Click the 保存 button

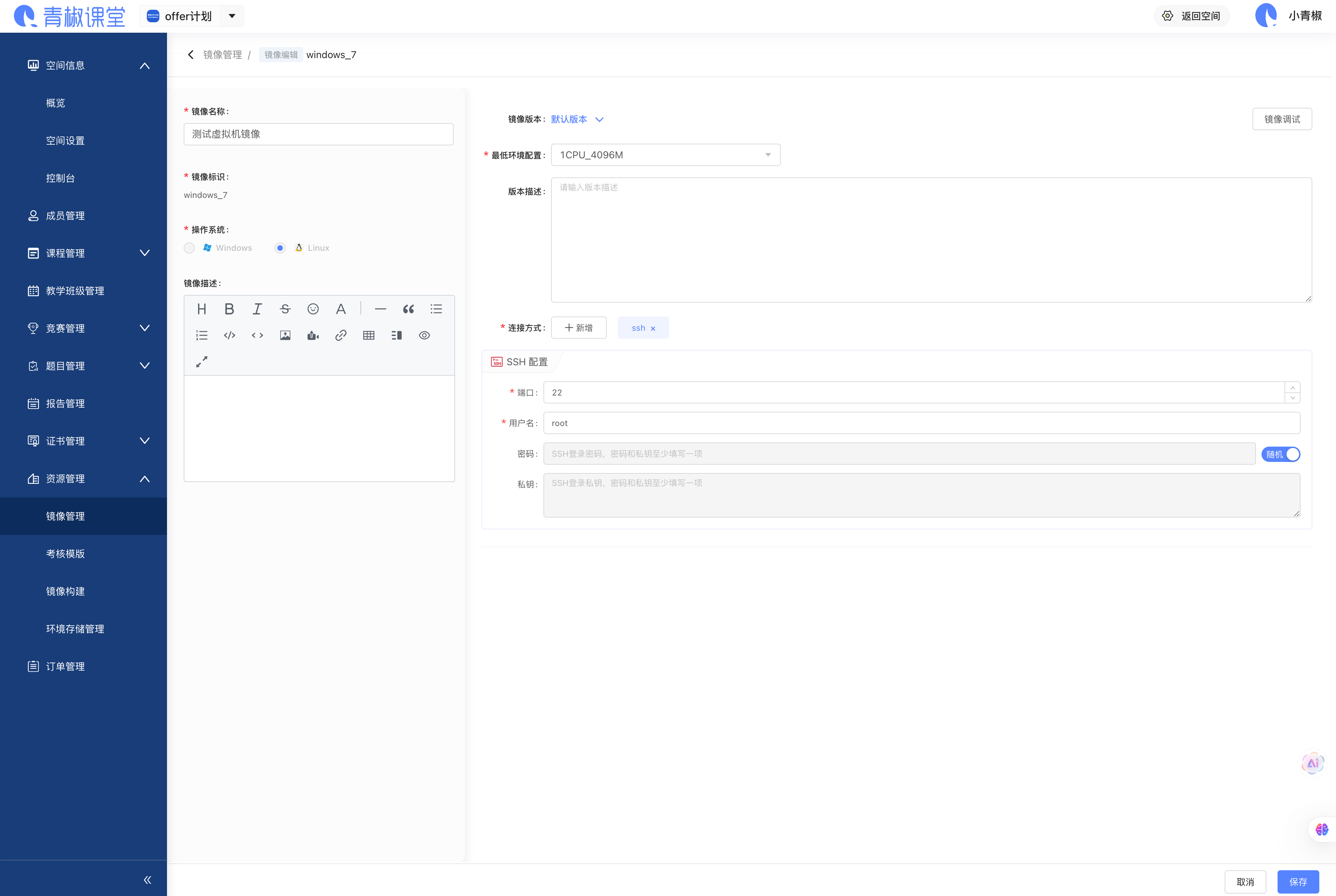(1298, 882)
